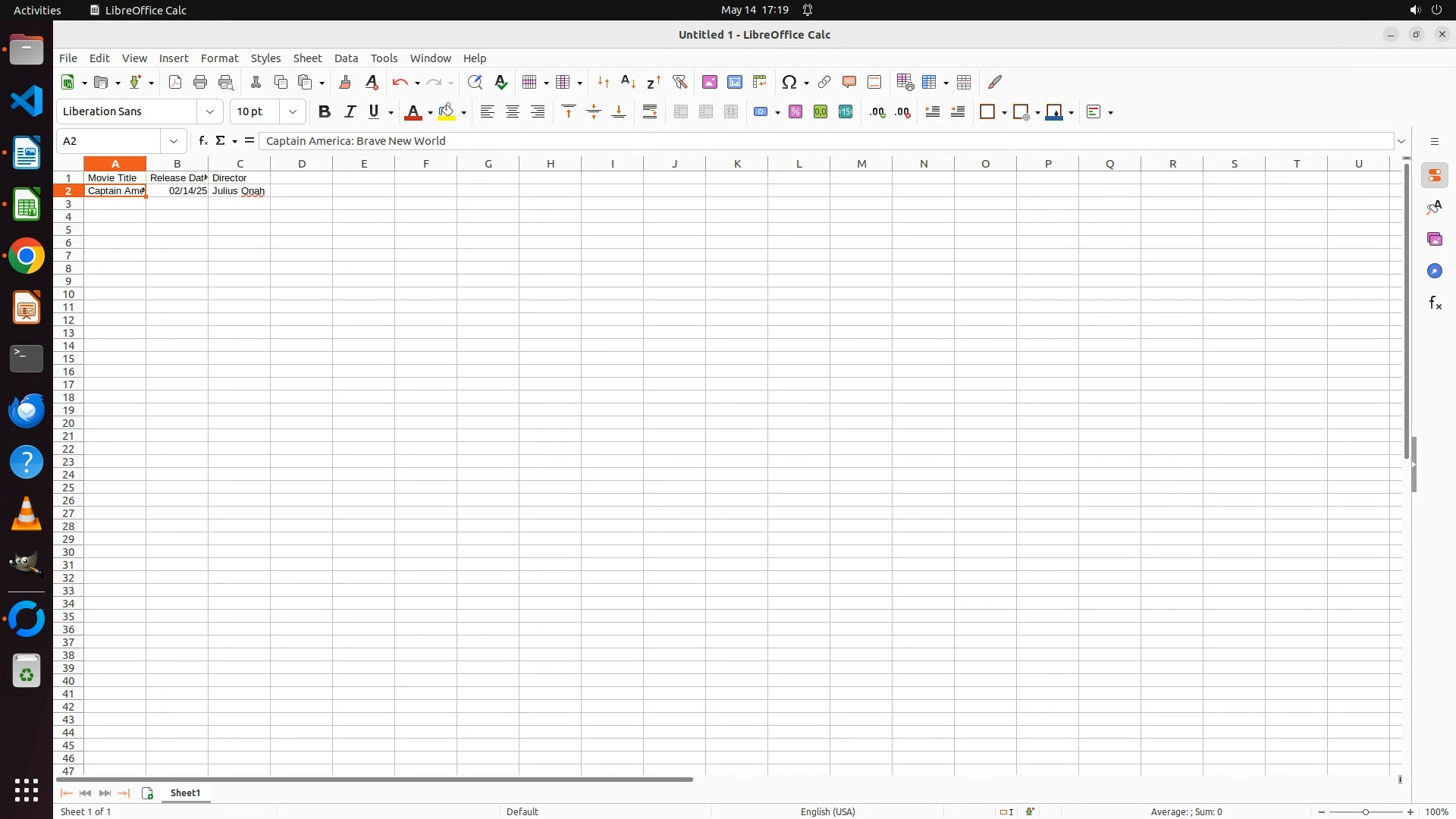Toggle Italic formatting

(350, 112)
